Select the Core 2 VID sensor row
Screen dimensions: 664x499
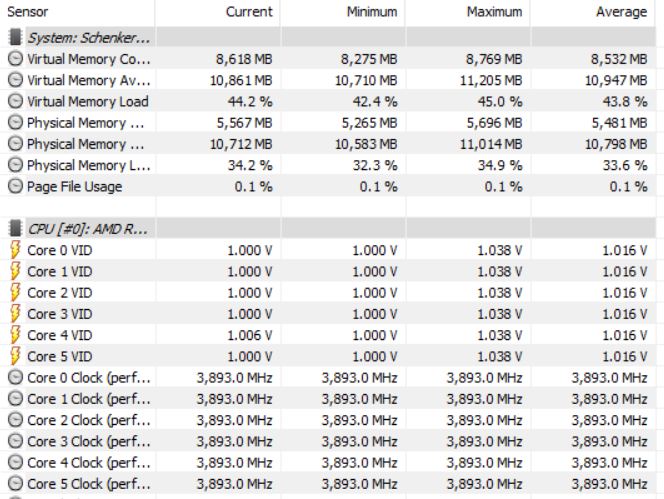[x=332, y=292]
